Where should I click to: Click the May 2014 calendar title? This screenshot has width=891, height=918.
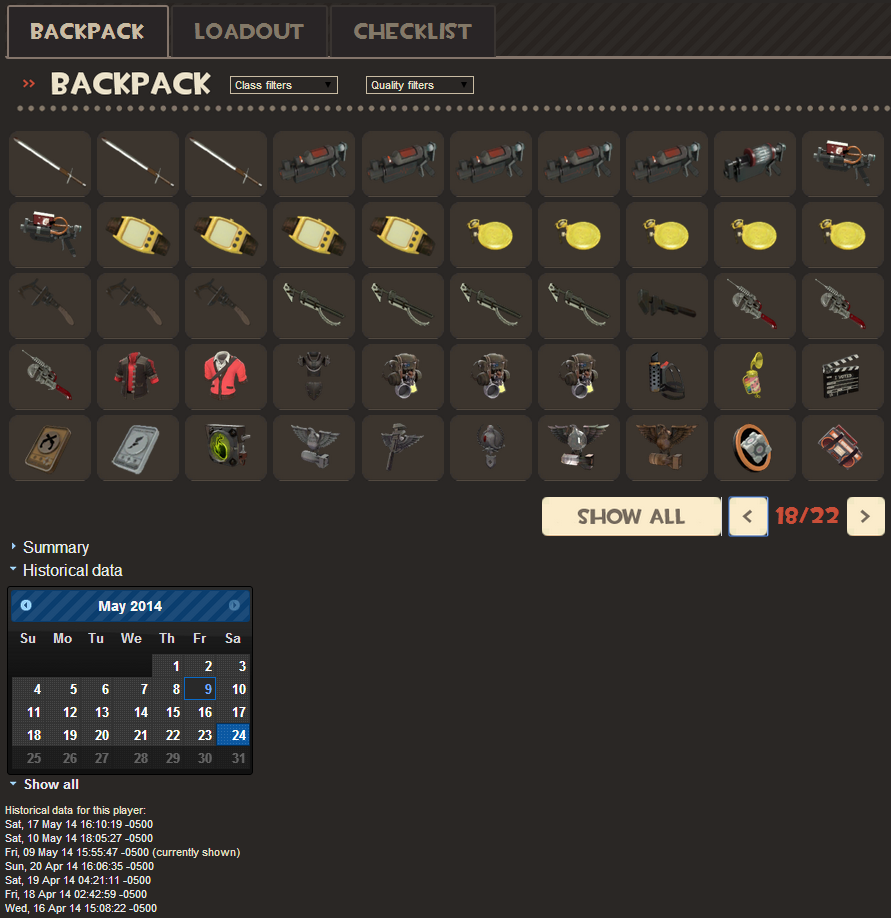[130, 606]
